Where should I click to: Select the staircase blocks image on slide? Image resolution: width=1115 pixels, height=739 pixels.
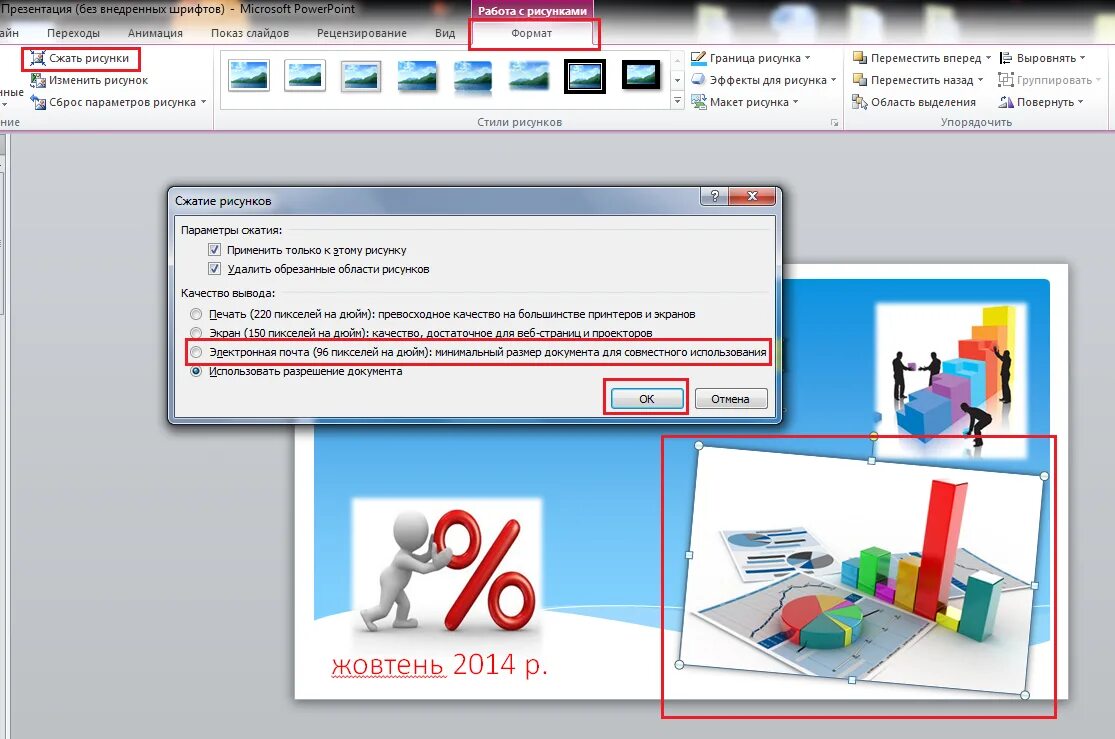951,381
